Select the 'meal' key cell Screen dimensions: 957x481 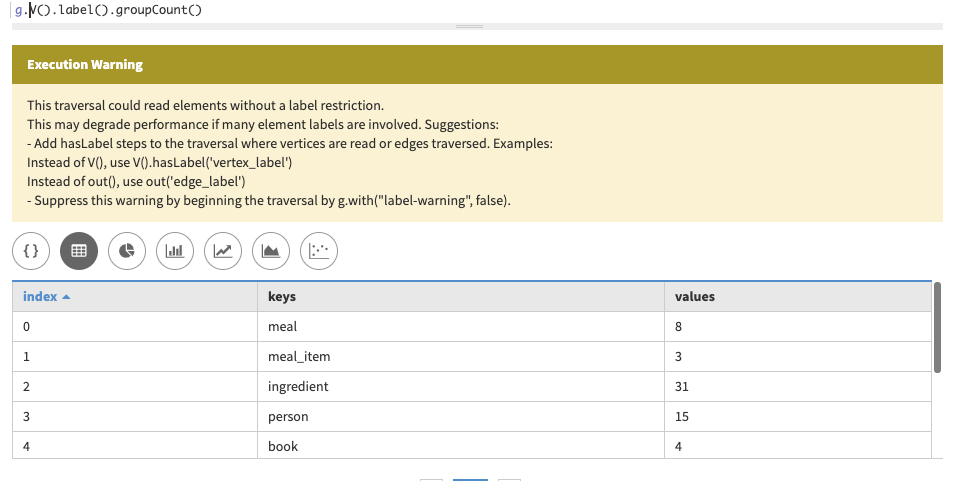point(283,326)
